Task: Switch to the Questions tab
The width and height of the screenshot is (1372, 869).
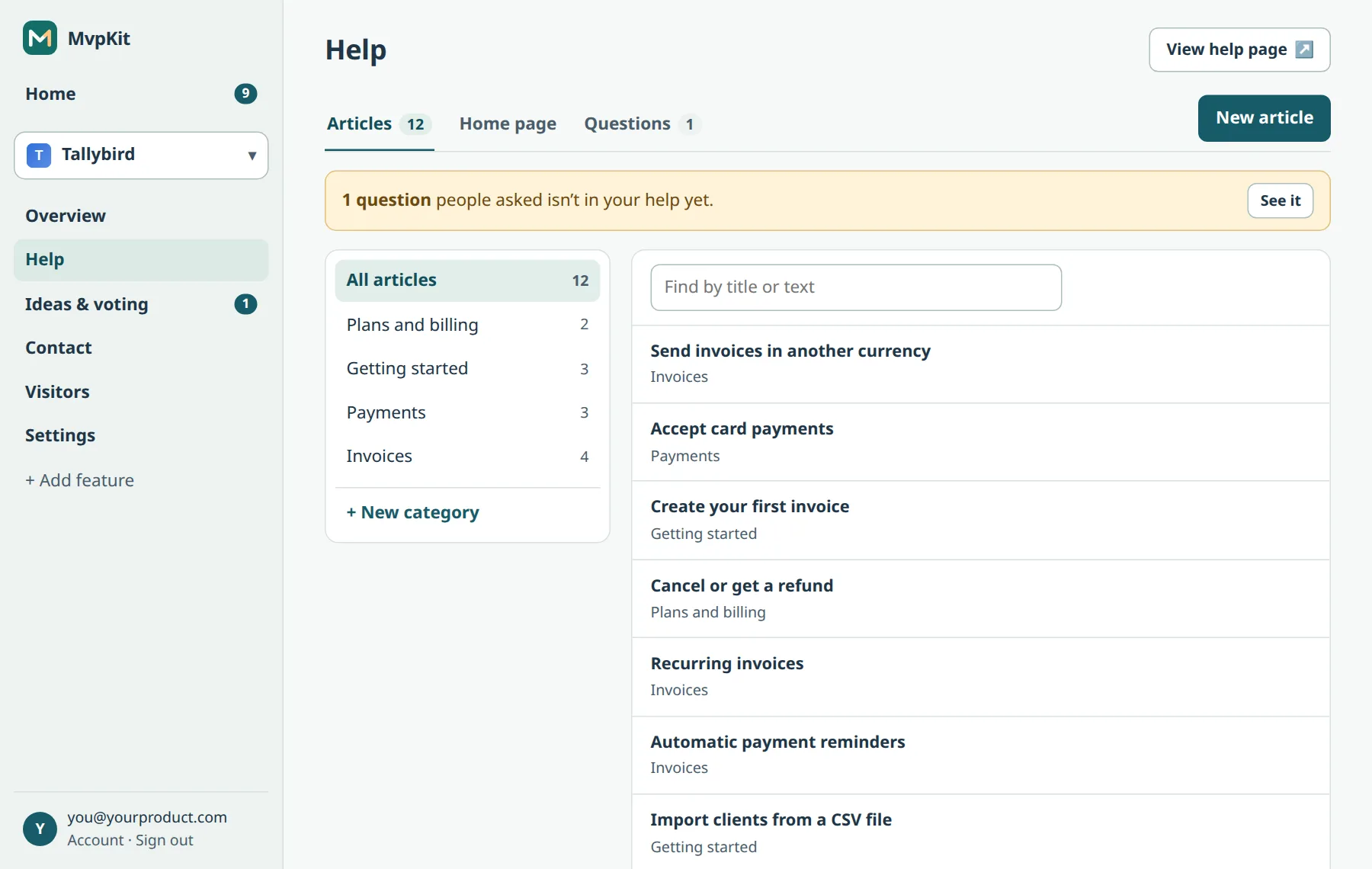Action: pyautogui.click(x=642, y=124)
